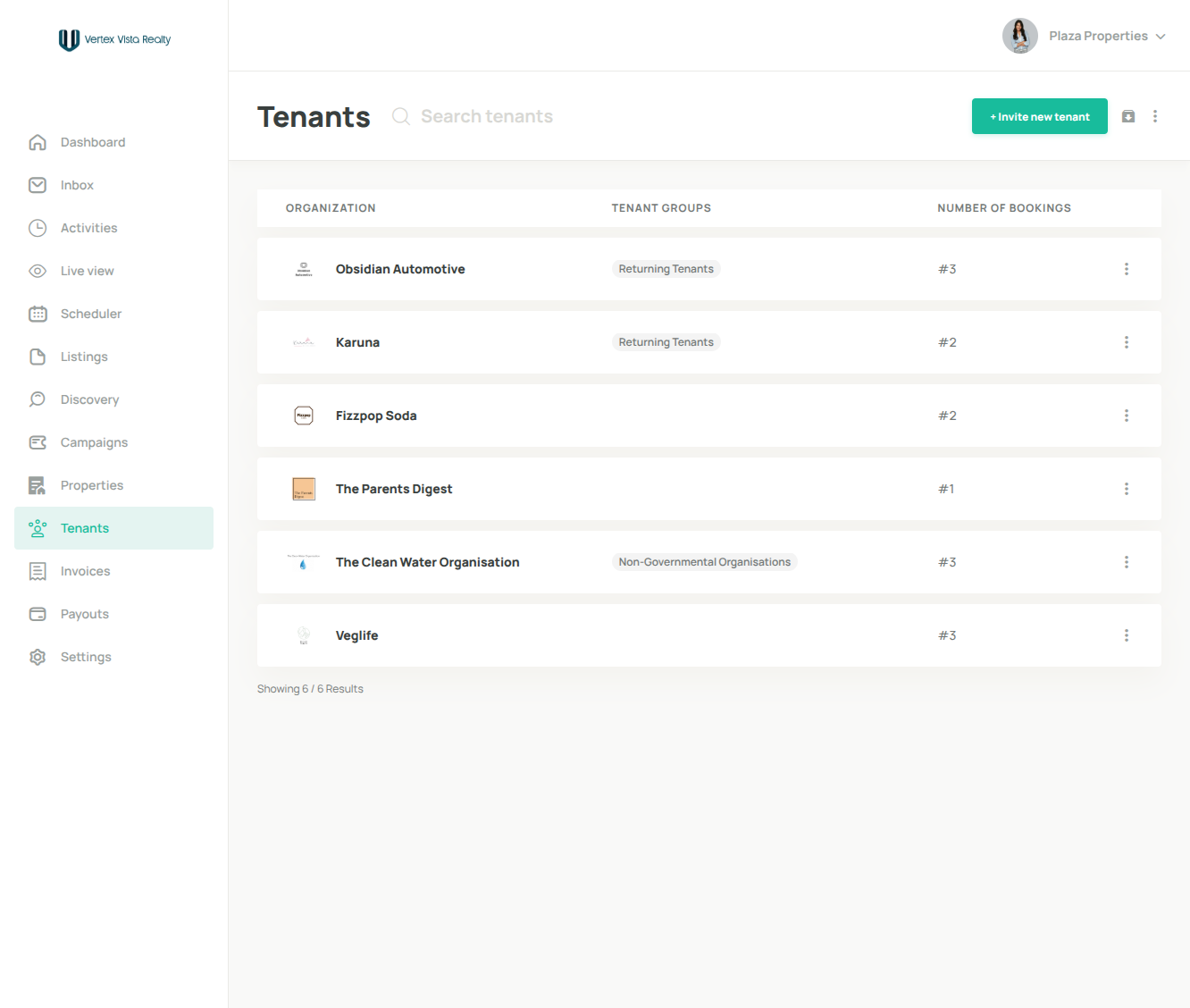Click the Inbox envelope icon
Image resolution: width=1190 pixels, height=1008 pixels.
pos(38,185)
